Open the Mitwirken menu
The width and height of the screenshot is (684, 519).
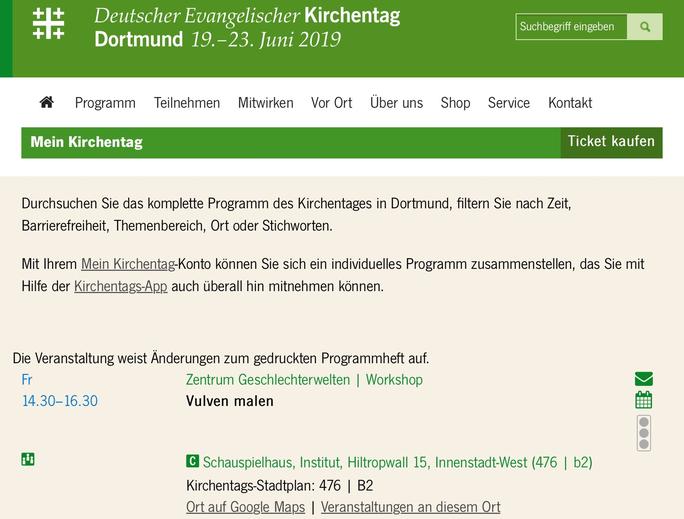[266, 103]
